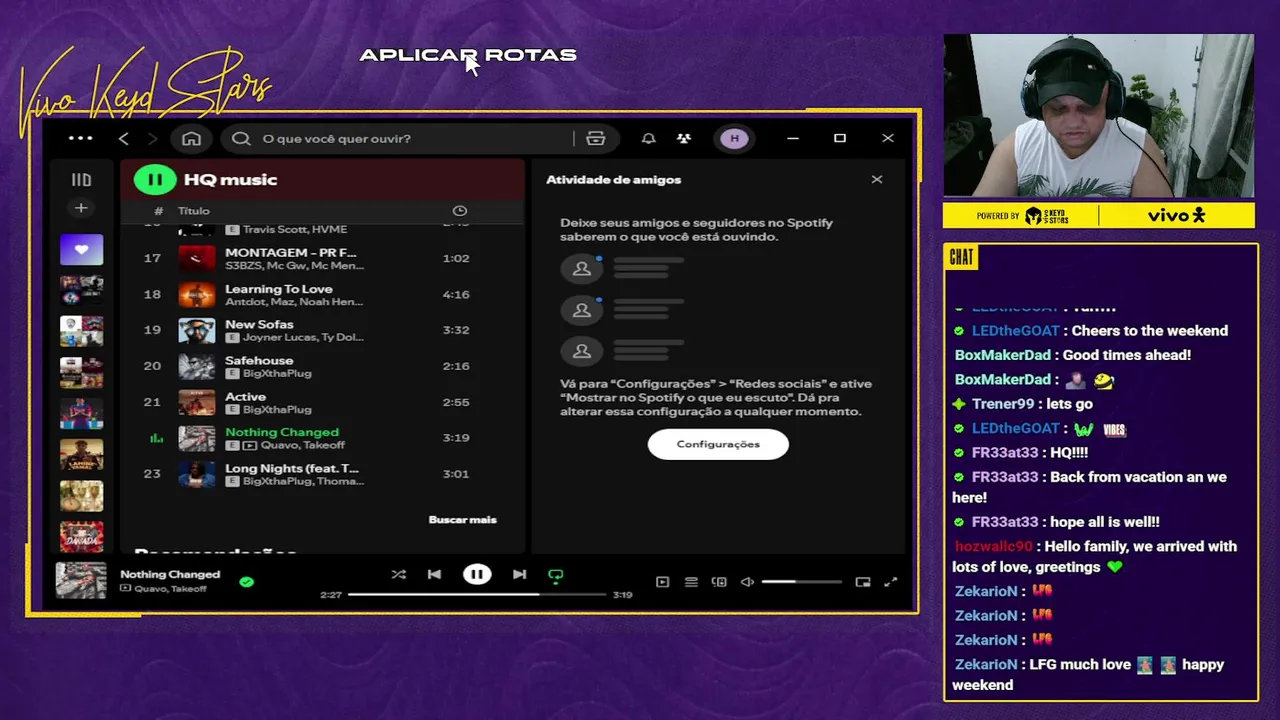Click the vivo logo under the webcam
The width and height of the screenshot is (1280, 720).
(1176, 215)
